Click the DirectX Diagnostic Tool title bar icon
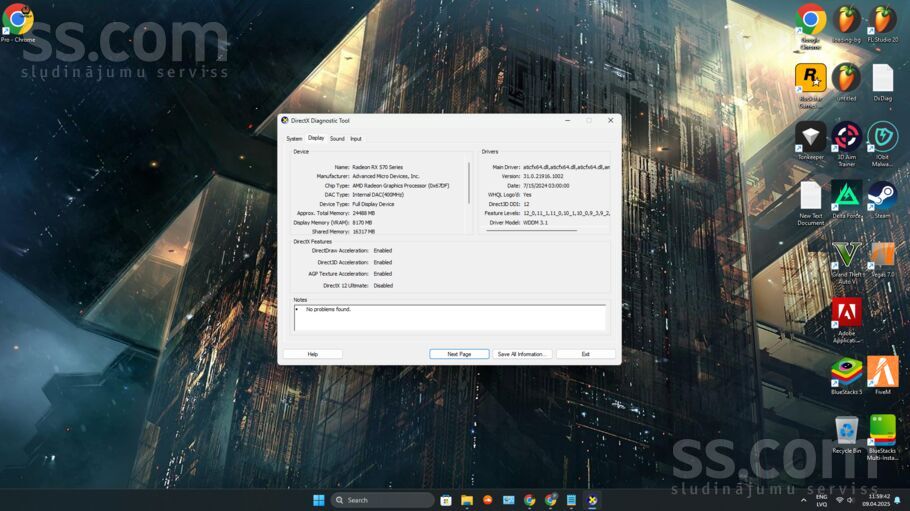The image size is (910, 511). pos(284,120)
